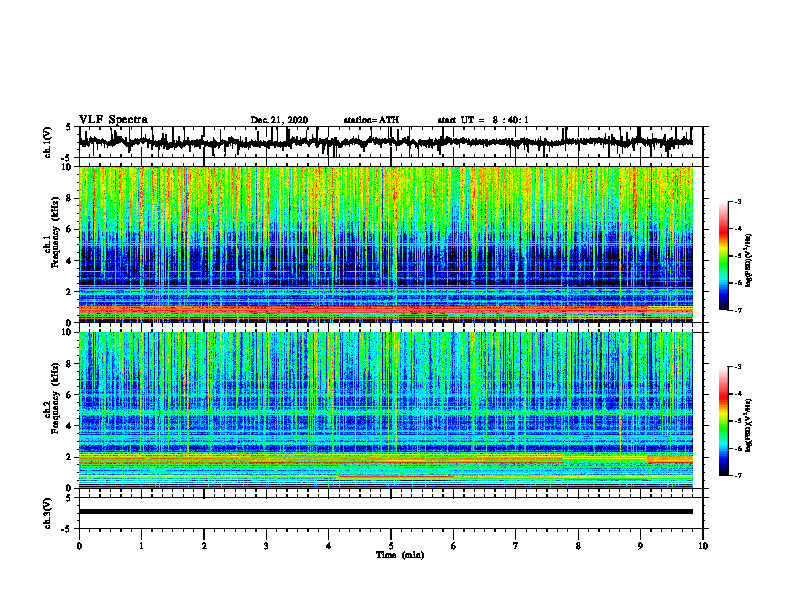The image size is (792, 612).
Task: Click the '8' tick on the time axis
Action: [578, 546]
